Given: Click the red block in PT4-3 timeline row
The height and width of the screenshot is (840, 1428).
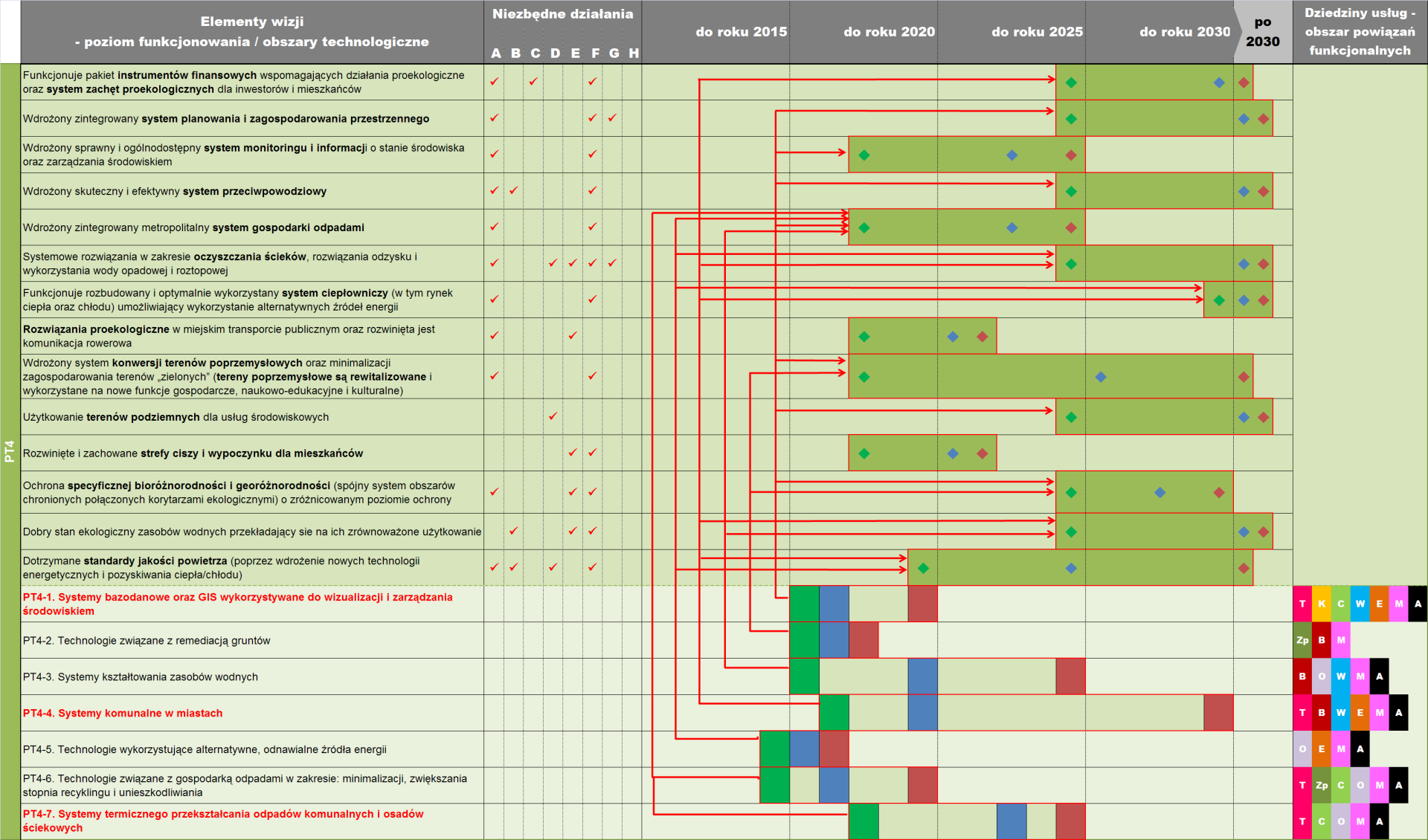Looking at the screenshot, I should [1071, 676].
